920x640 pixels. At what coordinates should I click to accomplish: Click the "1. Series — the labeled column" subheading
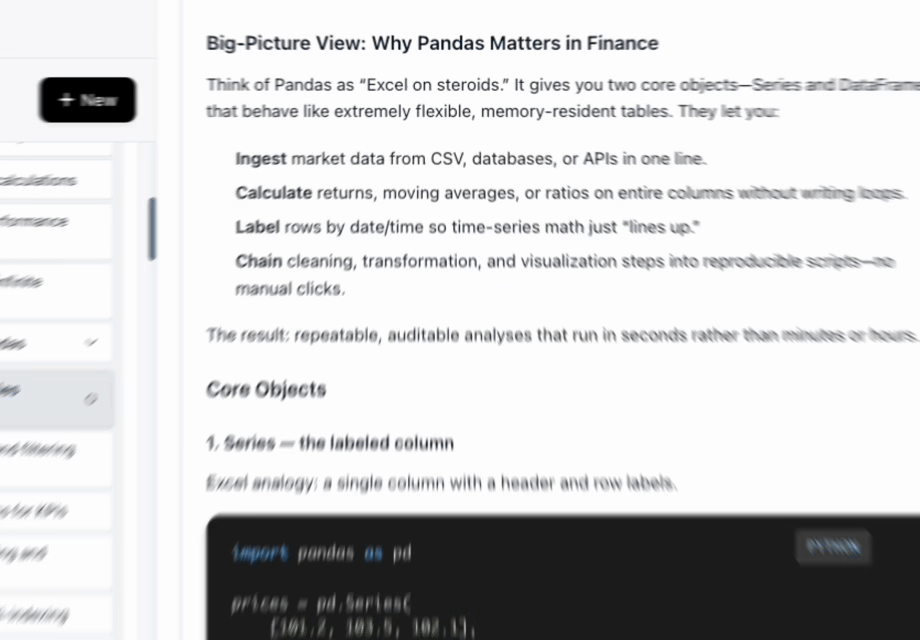point(330,442)
